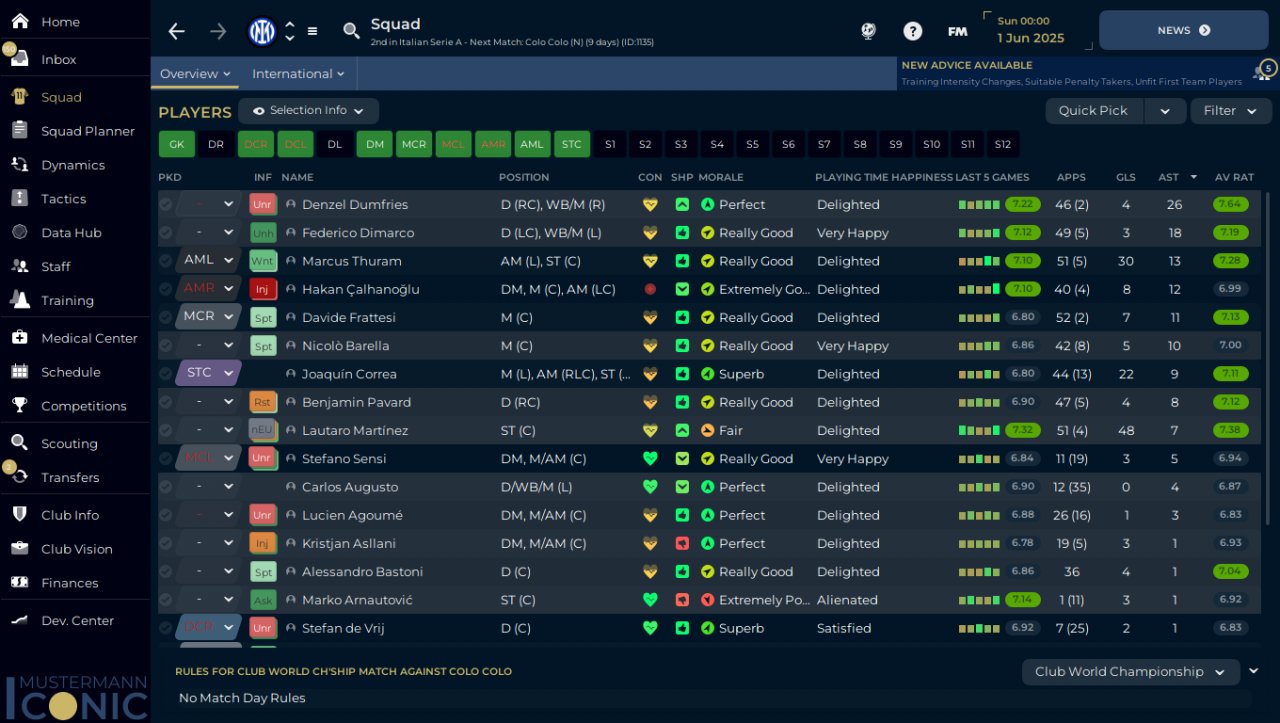Click the help question mark icon

pos(912,31)
